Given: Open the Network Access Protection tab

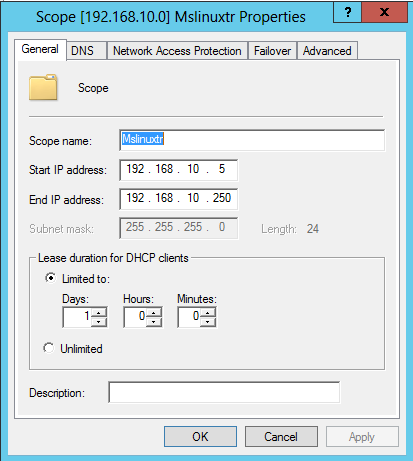Looking at the screenshot, I should pyautogui.click(x=177, y=51).
